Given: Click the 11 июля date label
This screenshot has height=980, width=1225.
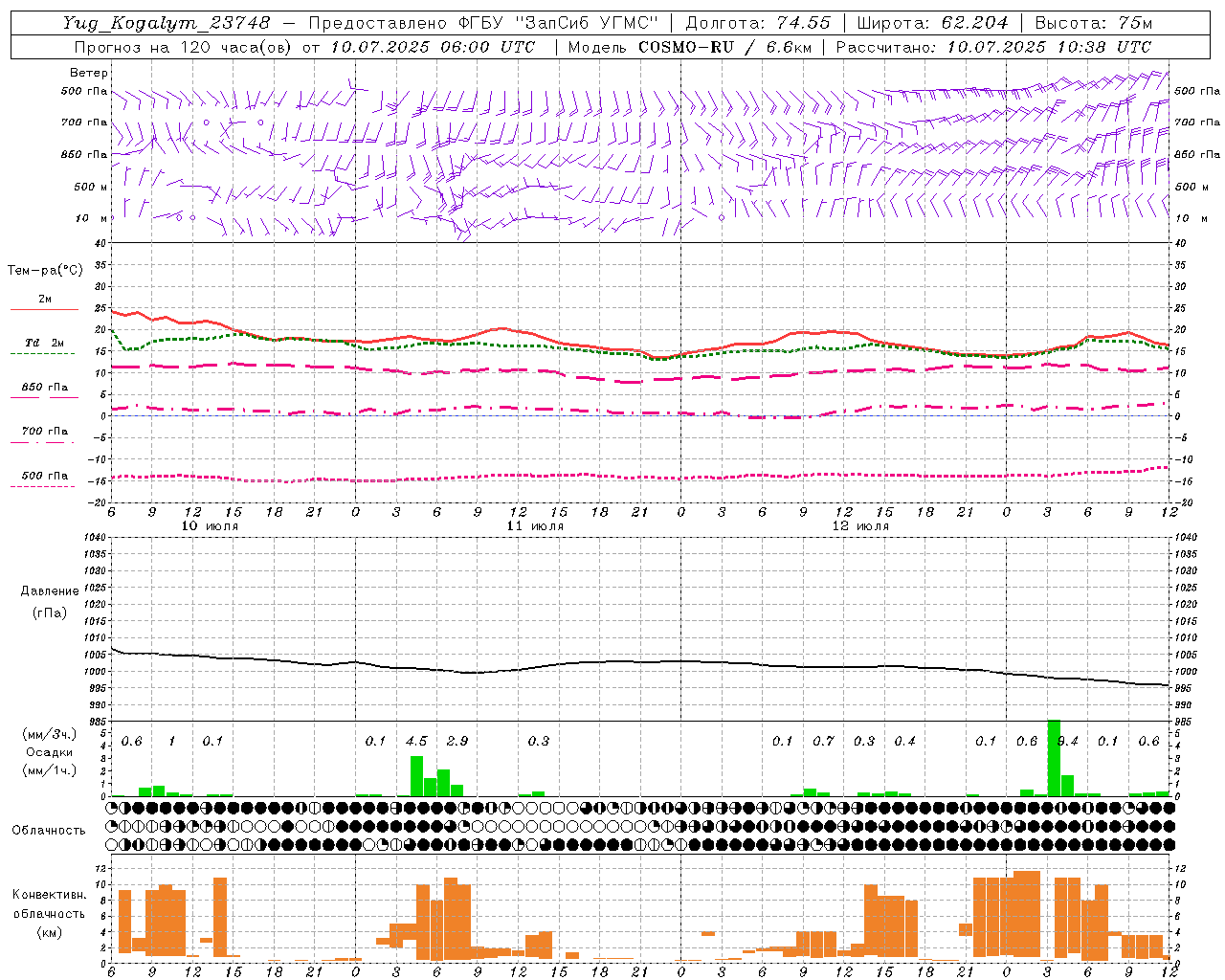Looking at the screenshot, I should (x=536, y=526).
